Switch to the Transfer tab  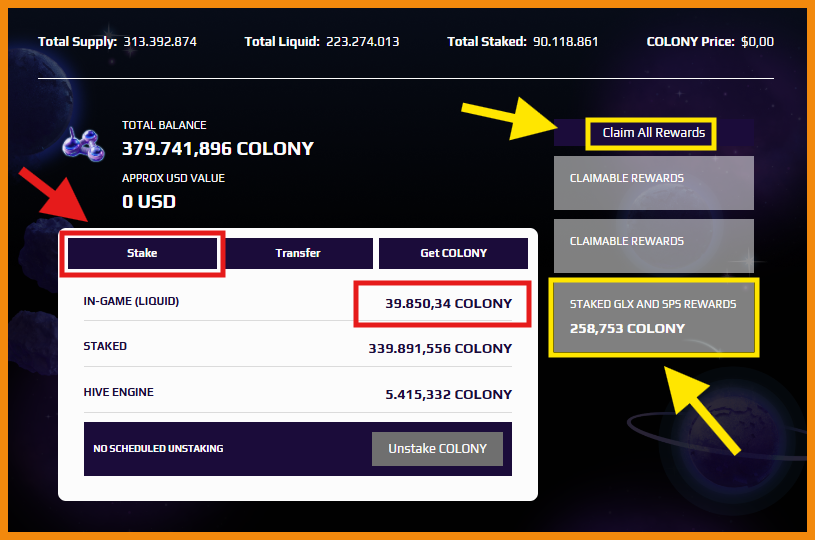pyautogui.click(x=298, y=253)
